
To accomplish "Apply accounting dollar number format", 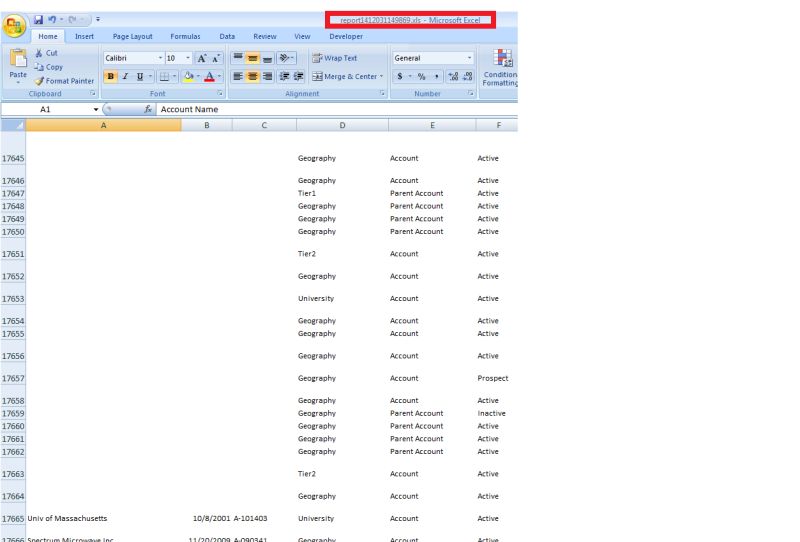I will point(399,77).
